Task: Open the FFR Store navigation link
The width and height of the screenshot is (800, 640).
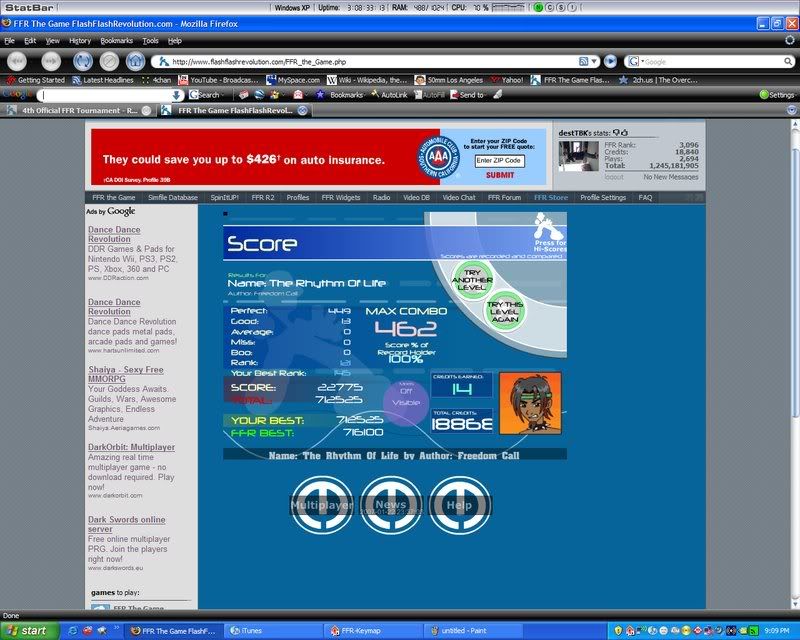Action: [550, 198]
